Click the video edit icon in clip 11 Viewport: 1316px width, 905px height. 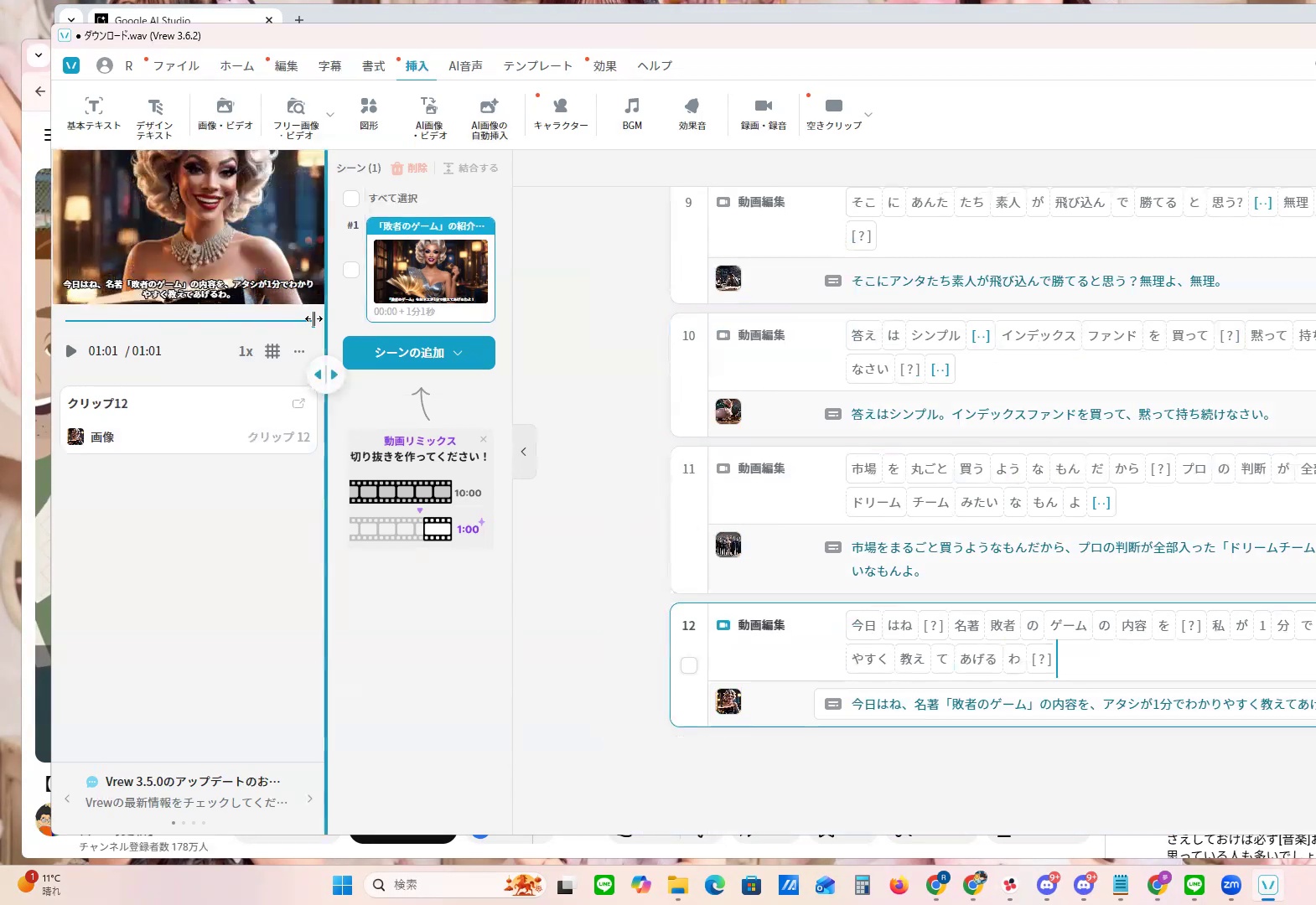click(x=723, y=468)
